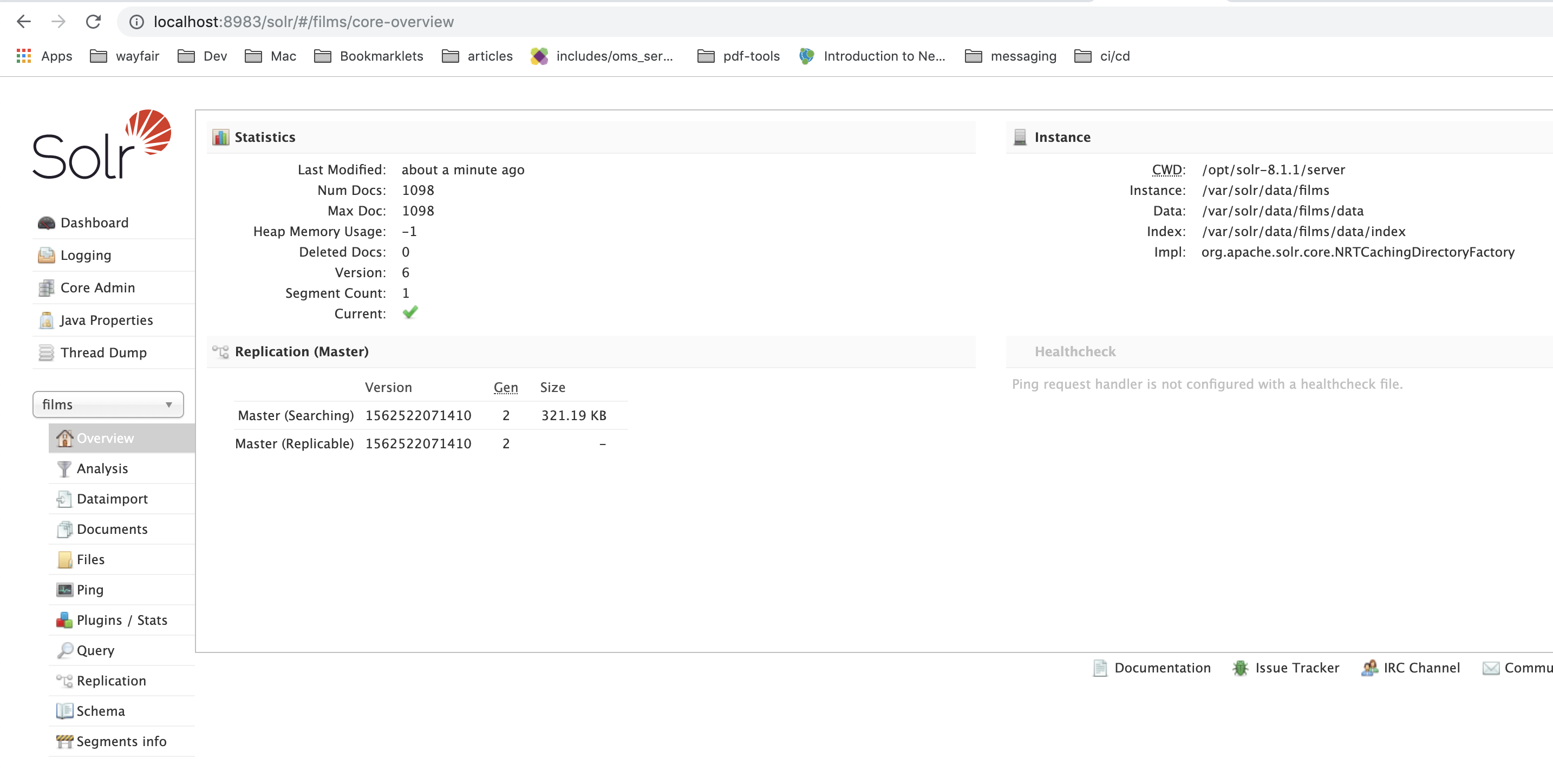Open the Documentation link
This screenshot has height=784, width=1553.
click(1162, 668)
